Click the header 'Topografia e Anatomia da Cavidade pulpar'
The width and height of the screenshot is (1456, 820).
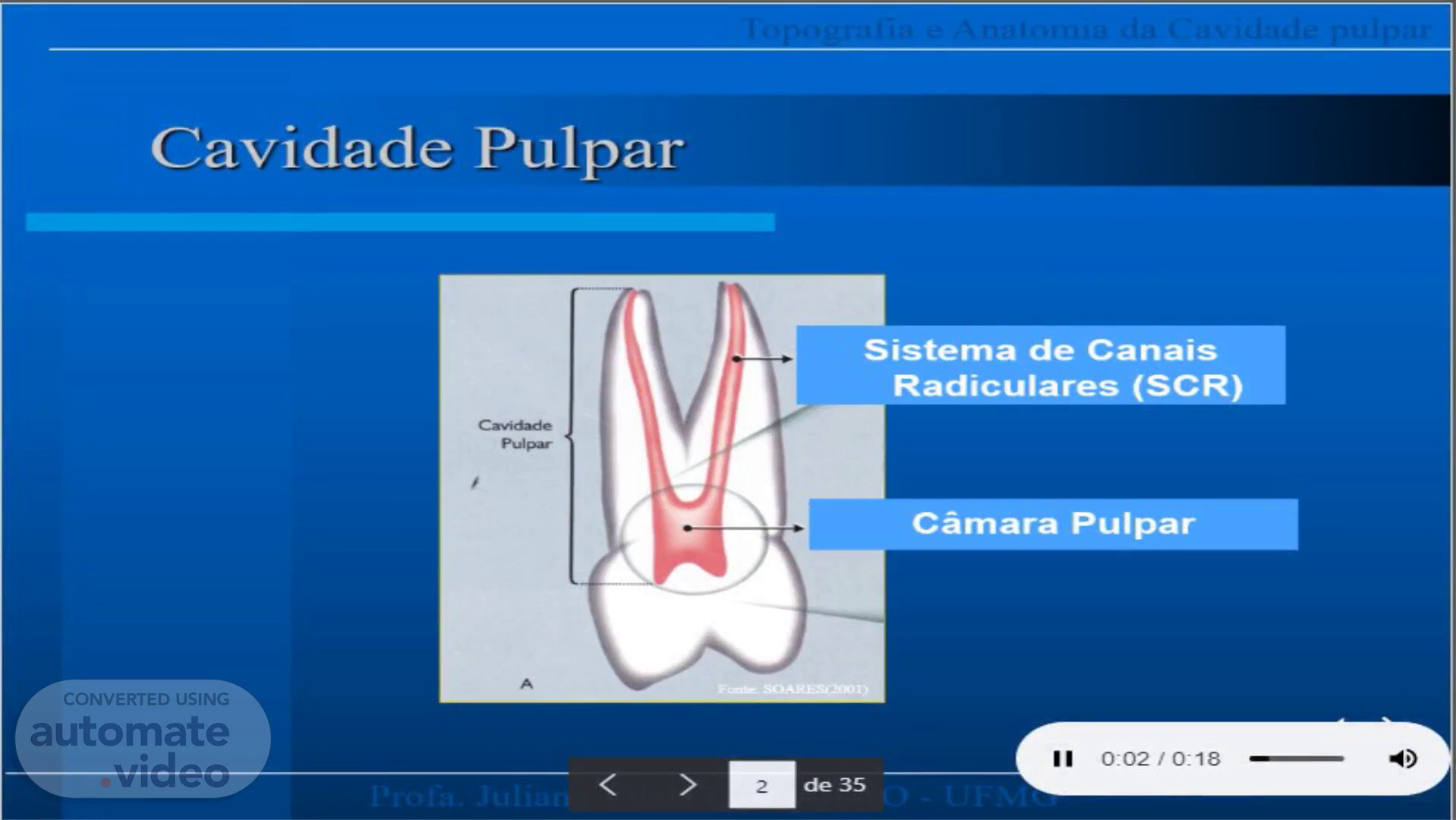click(1086, 29)
